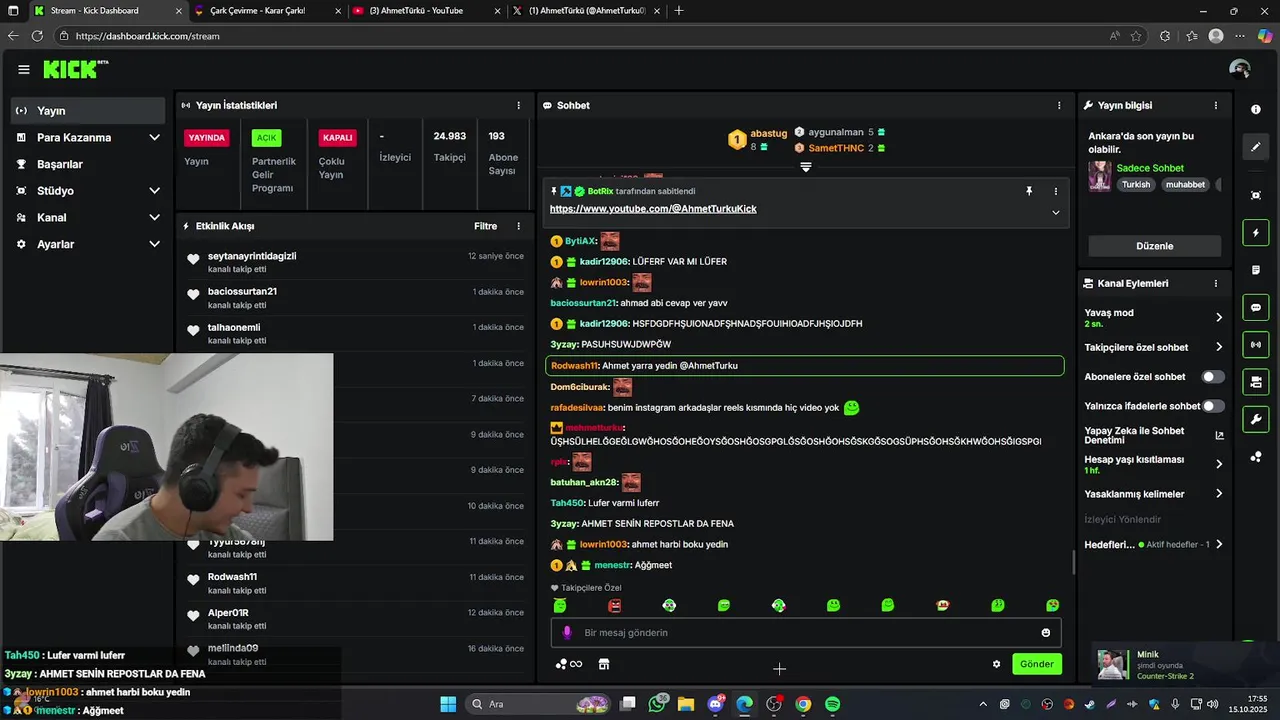Viewport: 1280px width, 720px height.
Task: Open WhatsApp from the taskbar
Action: pyautogui.click(x=657, y=704)
